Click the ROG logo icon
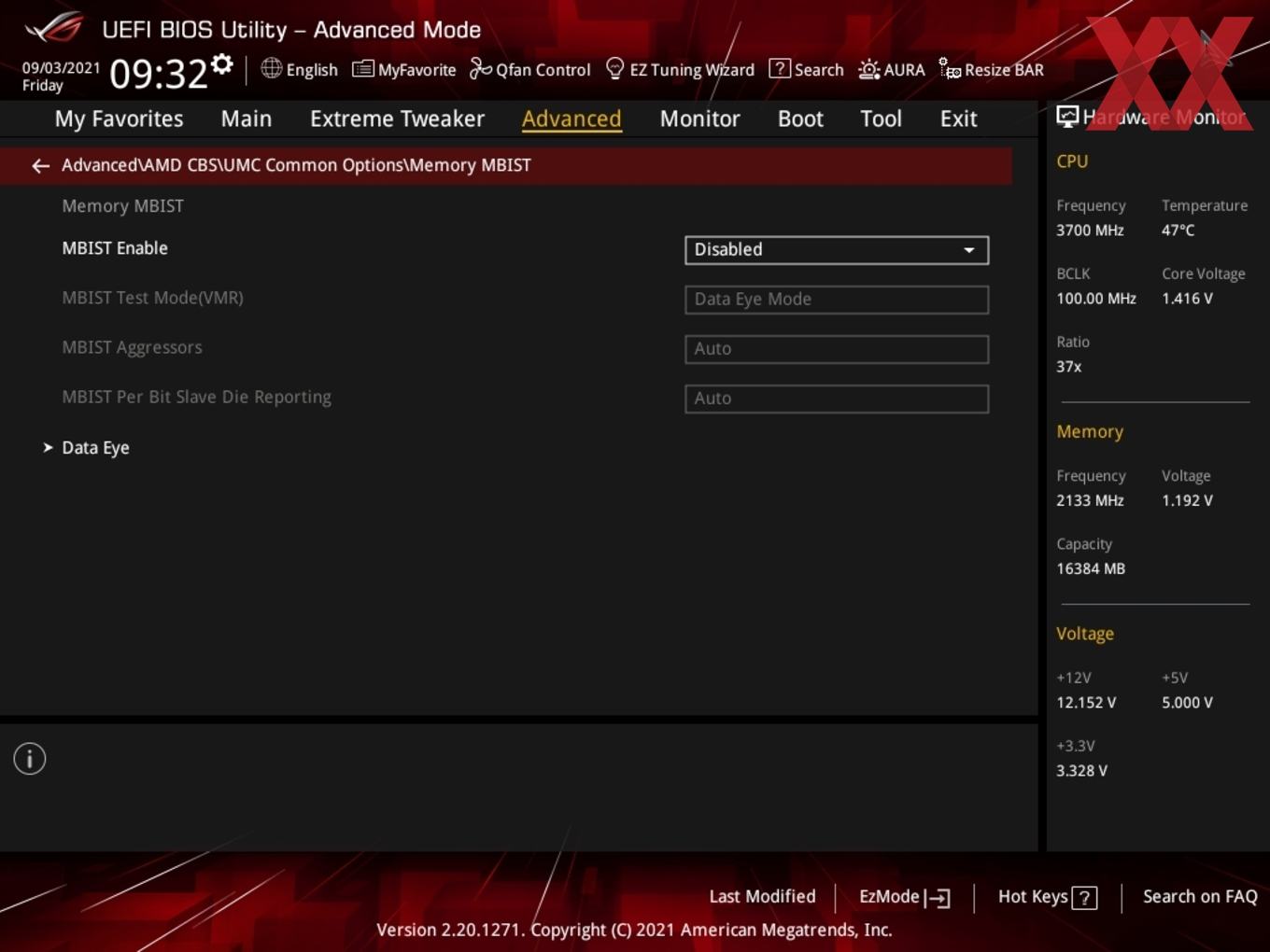 point(53,27)
